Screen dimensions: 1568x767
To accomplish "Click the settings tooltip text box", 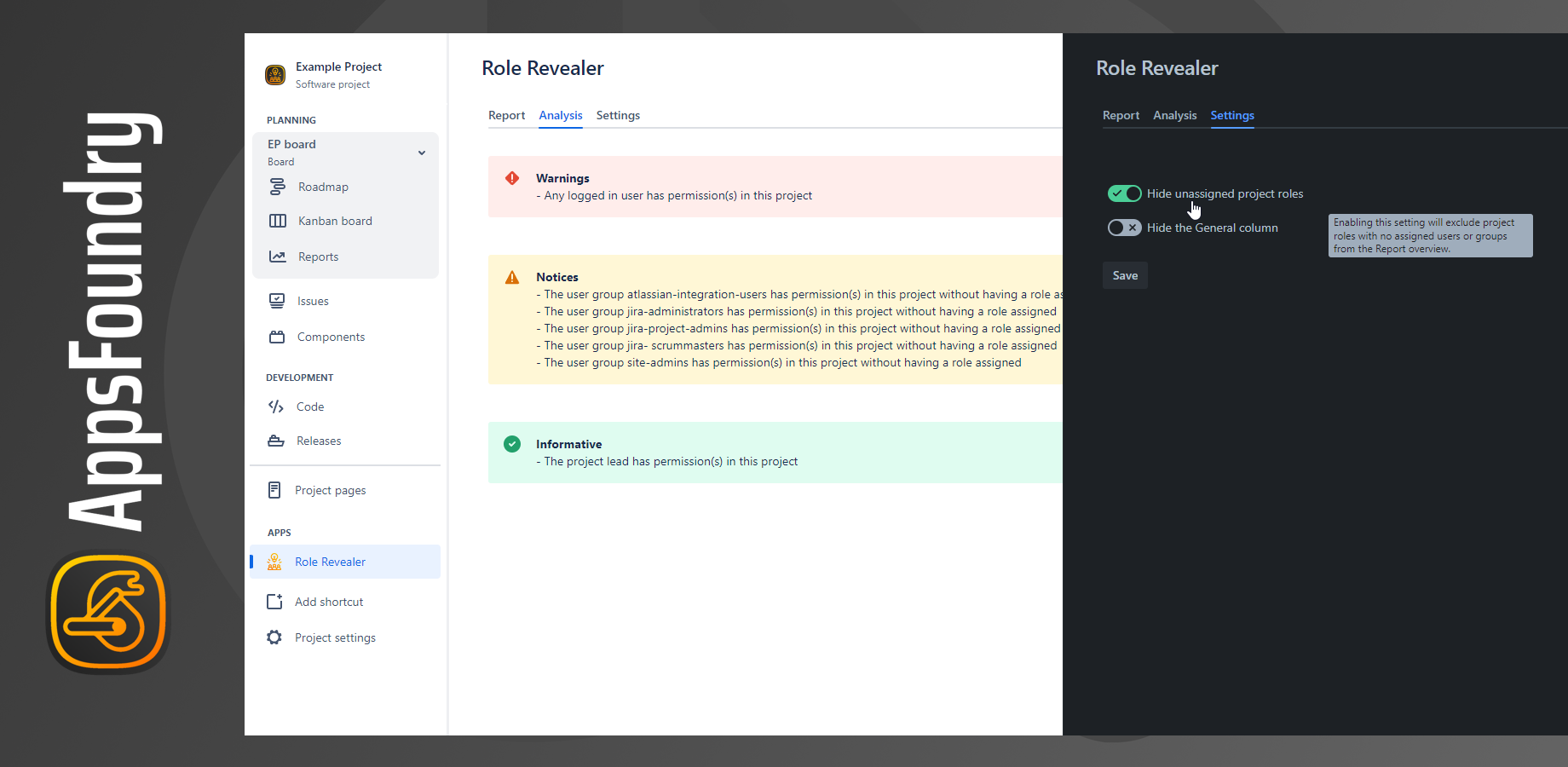I will [x=1430, y=235].
